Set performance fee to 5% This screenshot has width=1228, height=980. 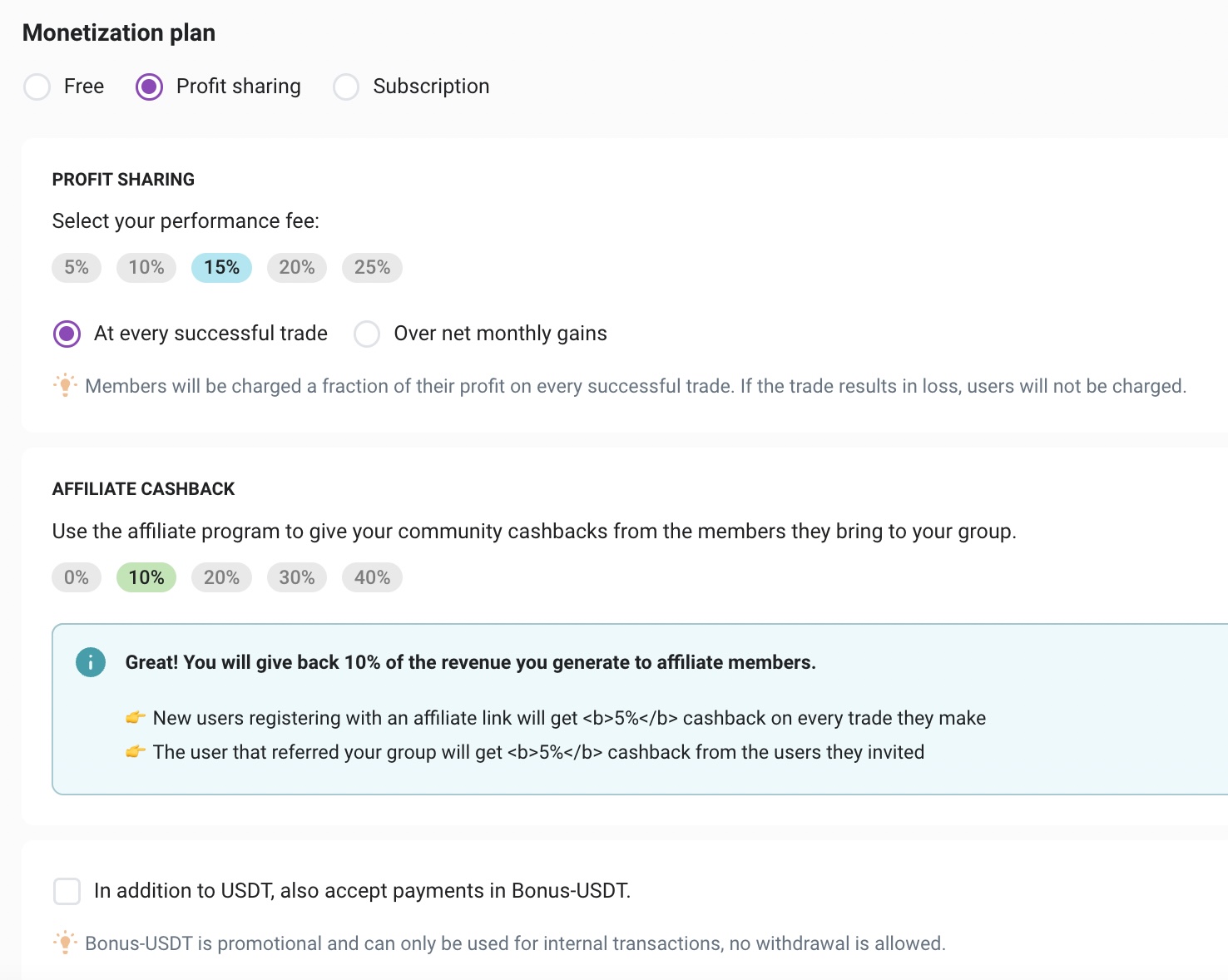(x=77, y=268)
